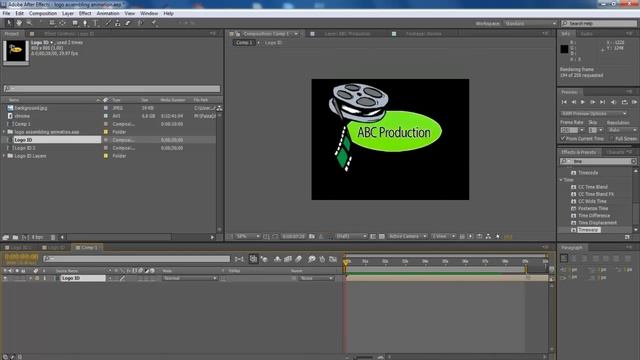Toggle Full Screen checkbox
Image resolution: width=640 pixels, height=360 pixels.
coord(611,139)
